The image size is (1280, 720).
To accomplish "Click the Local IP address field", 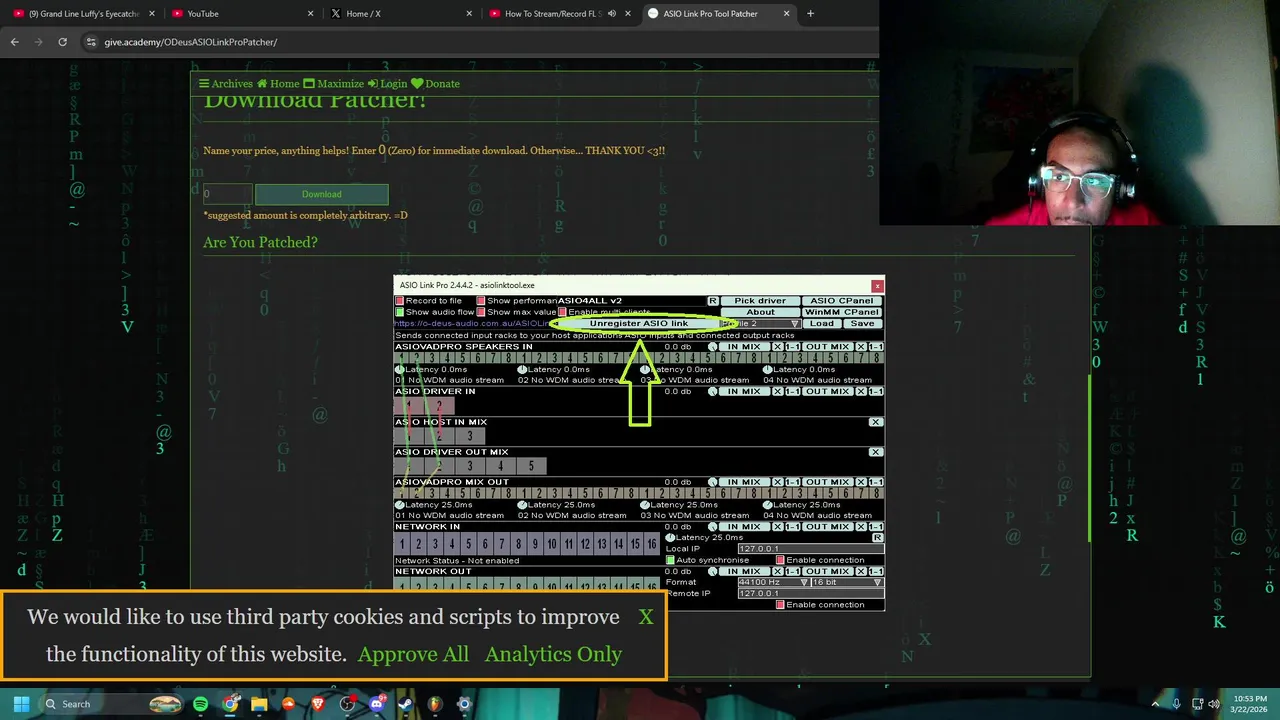I will 811,549.
